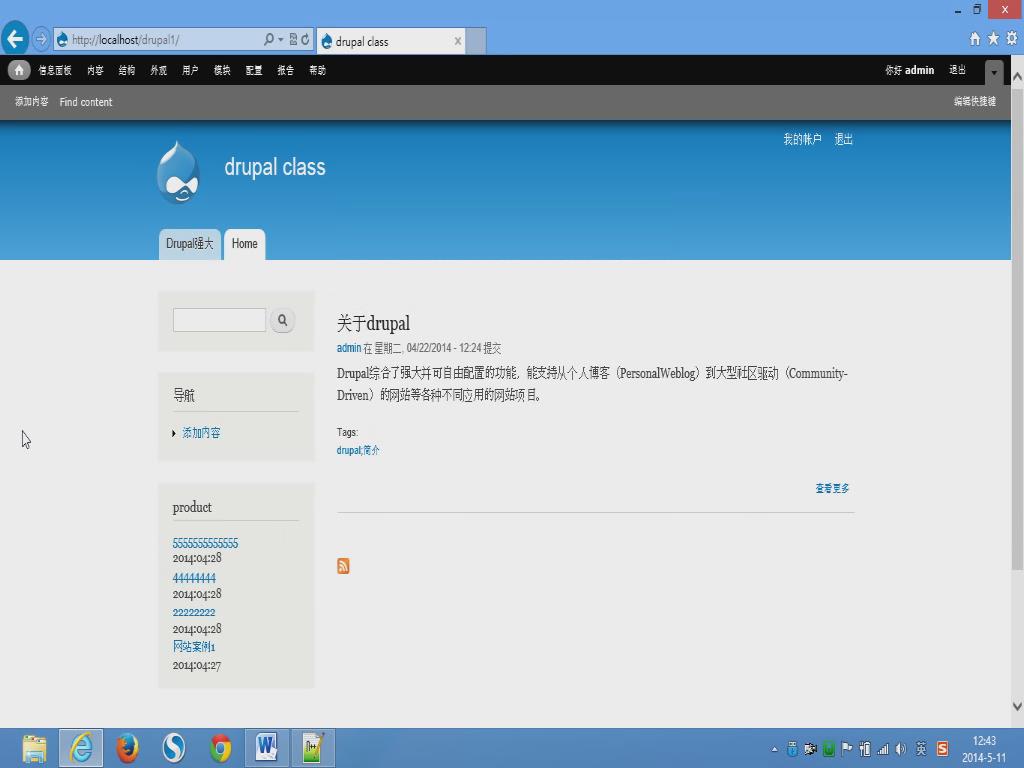Screen dimensions: 1024x768
Task: Open product link 网站案例1
Action: pyautogui.click(x=194, y=647)
